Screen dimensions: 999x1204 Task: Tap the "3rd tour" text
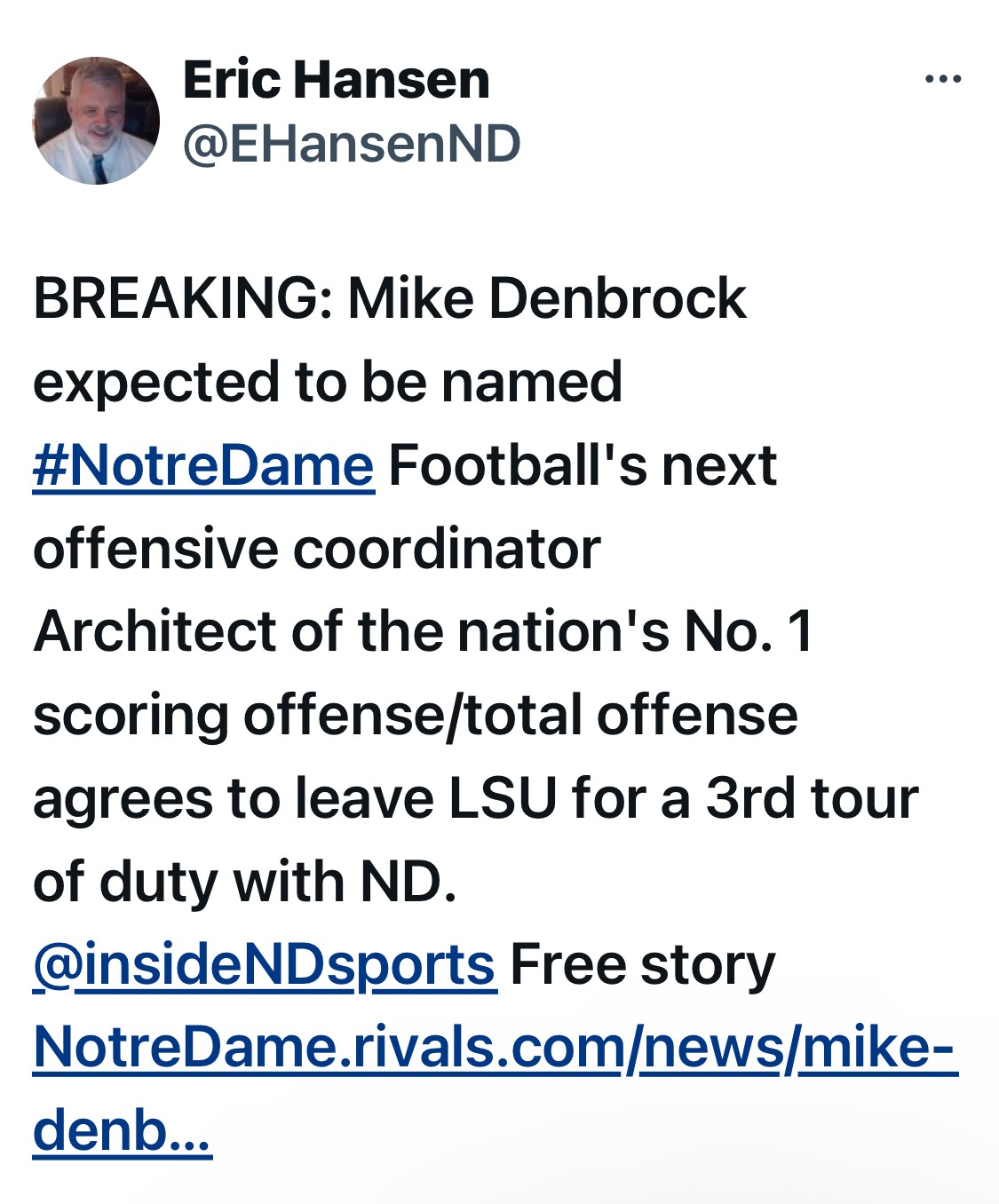pos(811,799)
